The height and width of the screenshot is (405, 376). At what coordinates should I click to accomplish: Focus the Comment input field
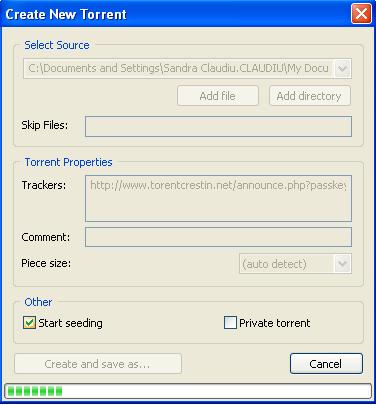218,237
